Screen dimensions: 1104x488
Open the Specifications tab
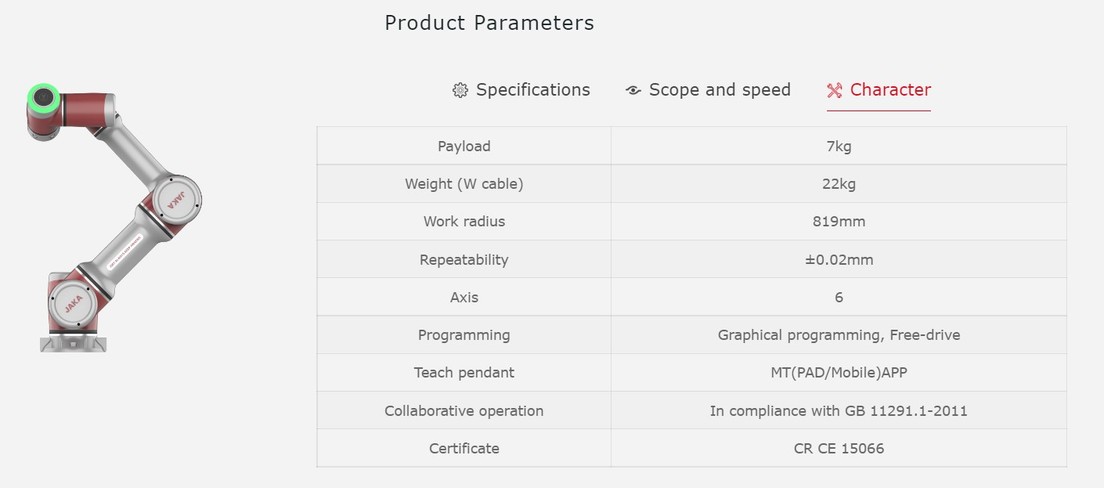click(x=532, y=90)
